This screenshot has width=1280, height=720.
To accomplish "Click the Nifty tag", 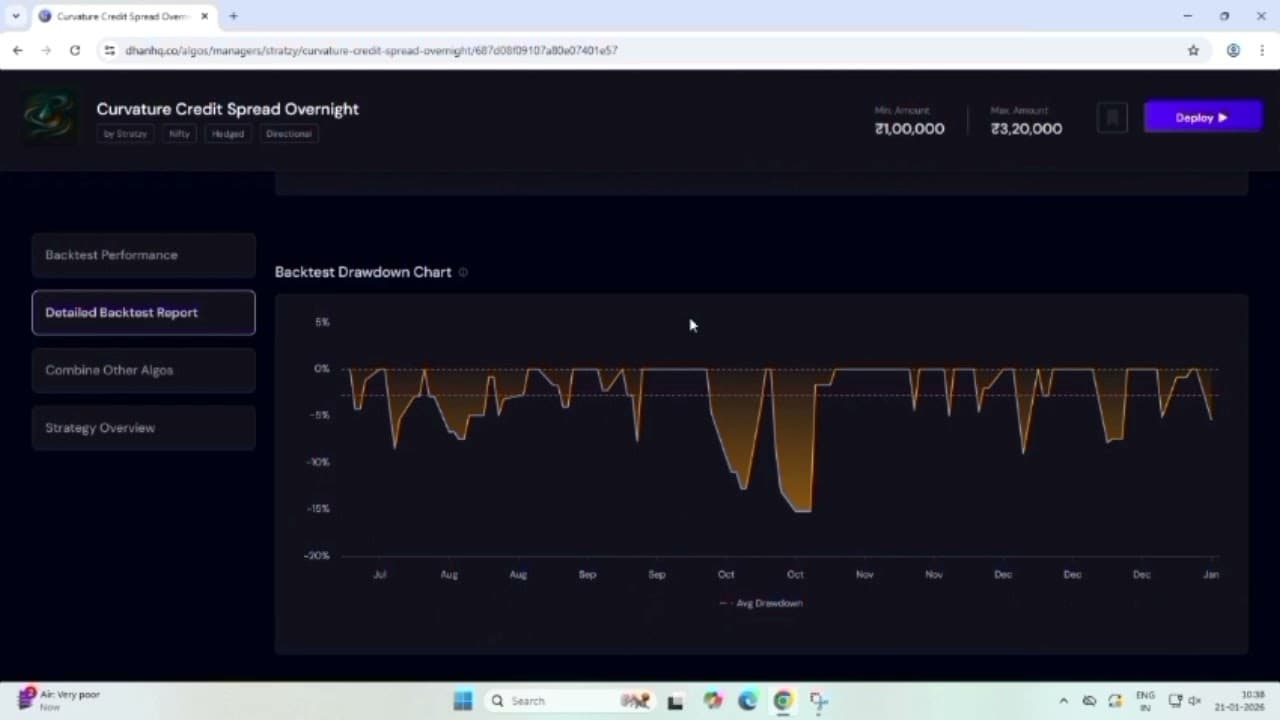I will (x=179, y=134).
